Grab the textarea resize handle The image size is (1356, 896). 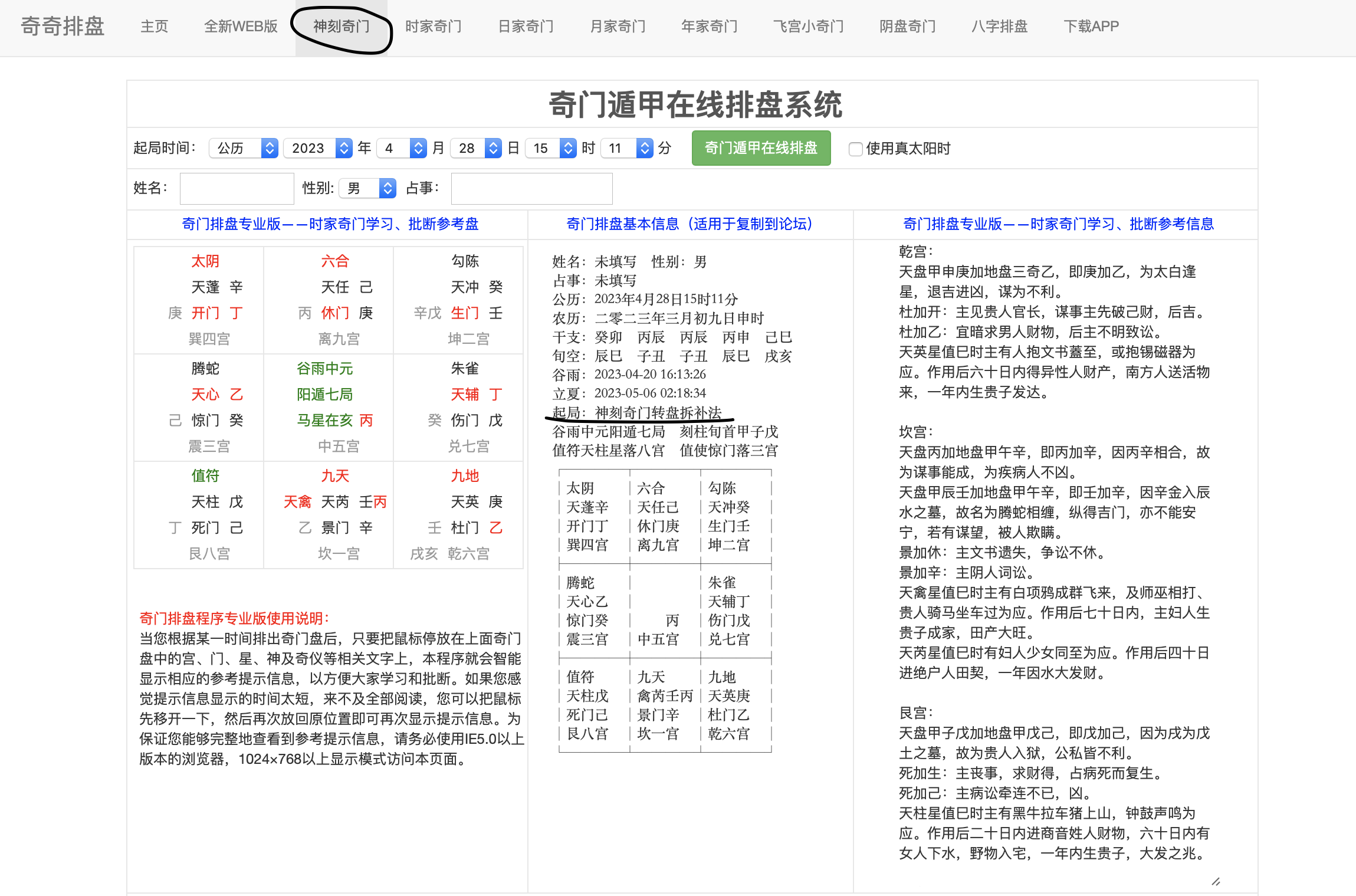tap(1216, 882)
